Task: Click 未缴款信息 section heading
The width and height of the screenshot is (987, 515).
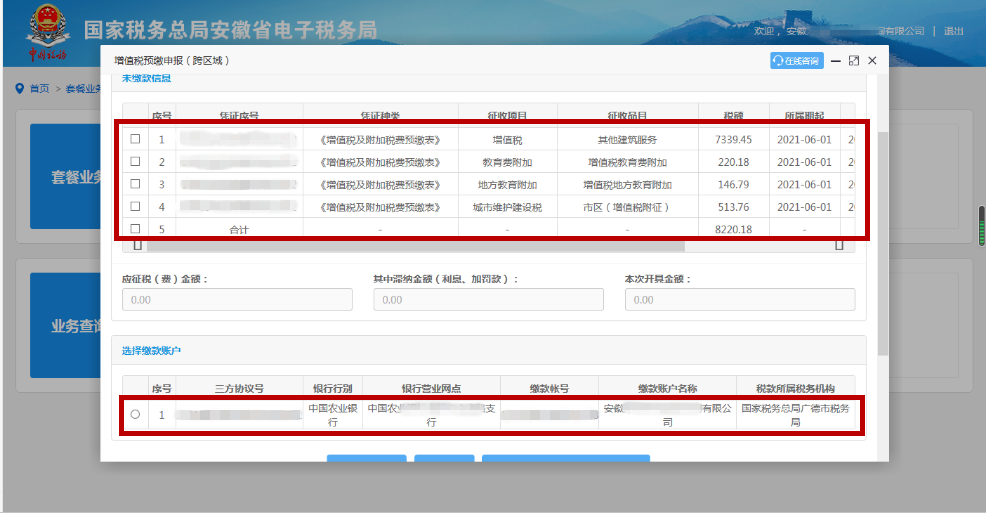Action: pos(147,78)
